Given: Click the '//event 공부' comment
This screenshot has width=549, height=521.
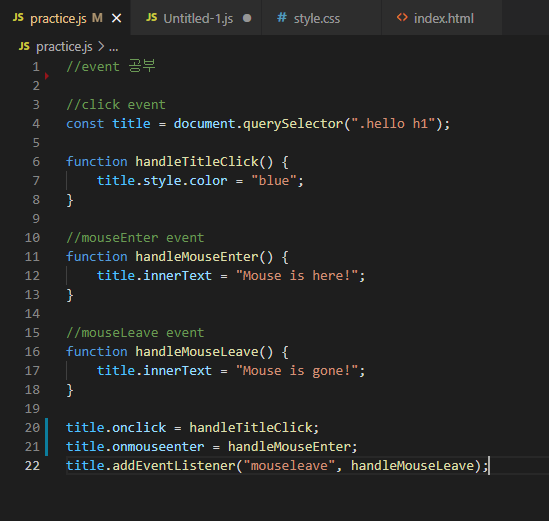Looking at the screenshot, I should point(111,66).
